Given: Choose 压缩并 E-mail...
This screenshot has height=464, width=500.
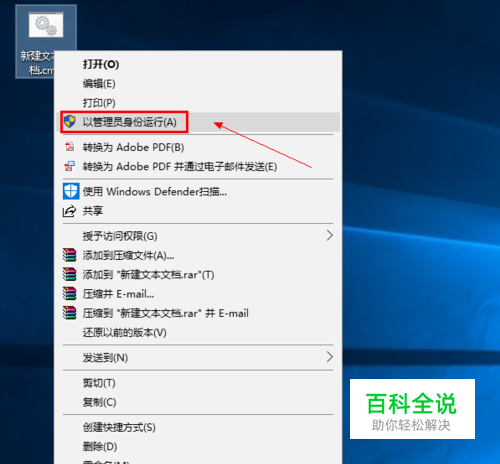Looking at the screenshot, I should (198, 294).
